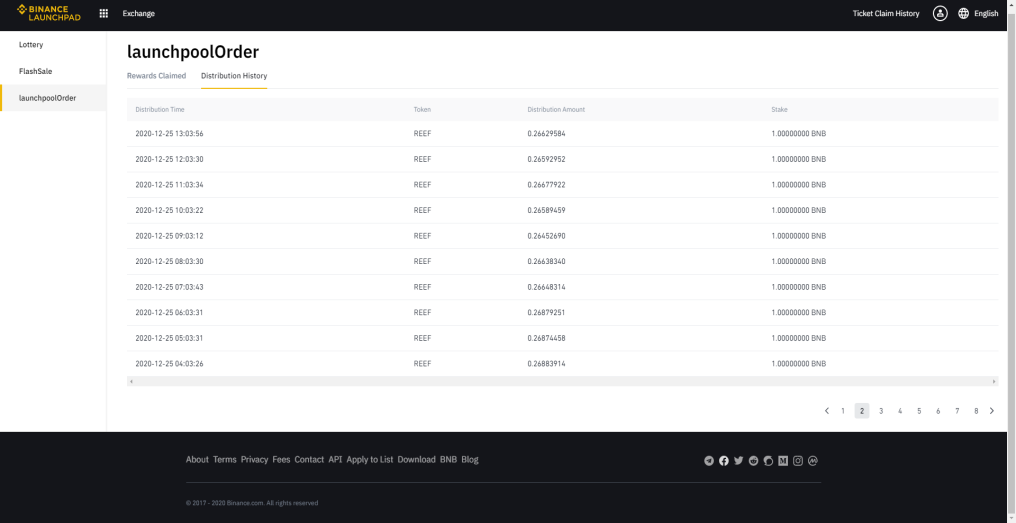This screenshot has height=523, width=1016.
Task: Open Ticket Claim History
Action: (x=886, y=14)
